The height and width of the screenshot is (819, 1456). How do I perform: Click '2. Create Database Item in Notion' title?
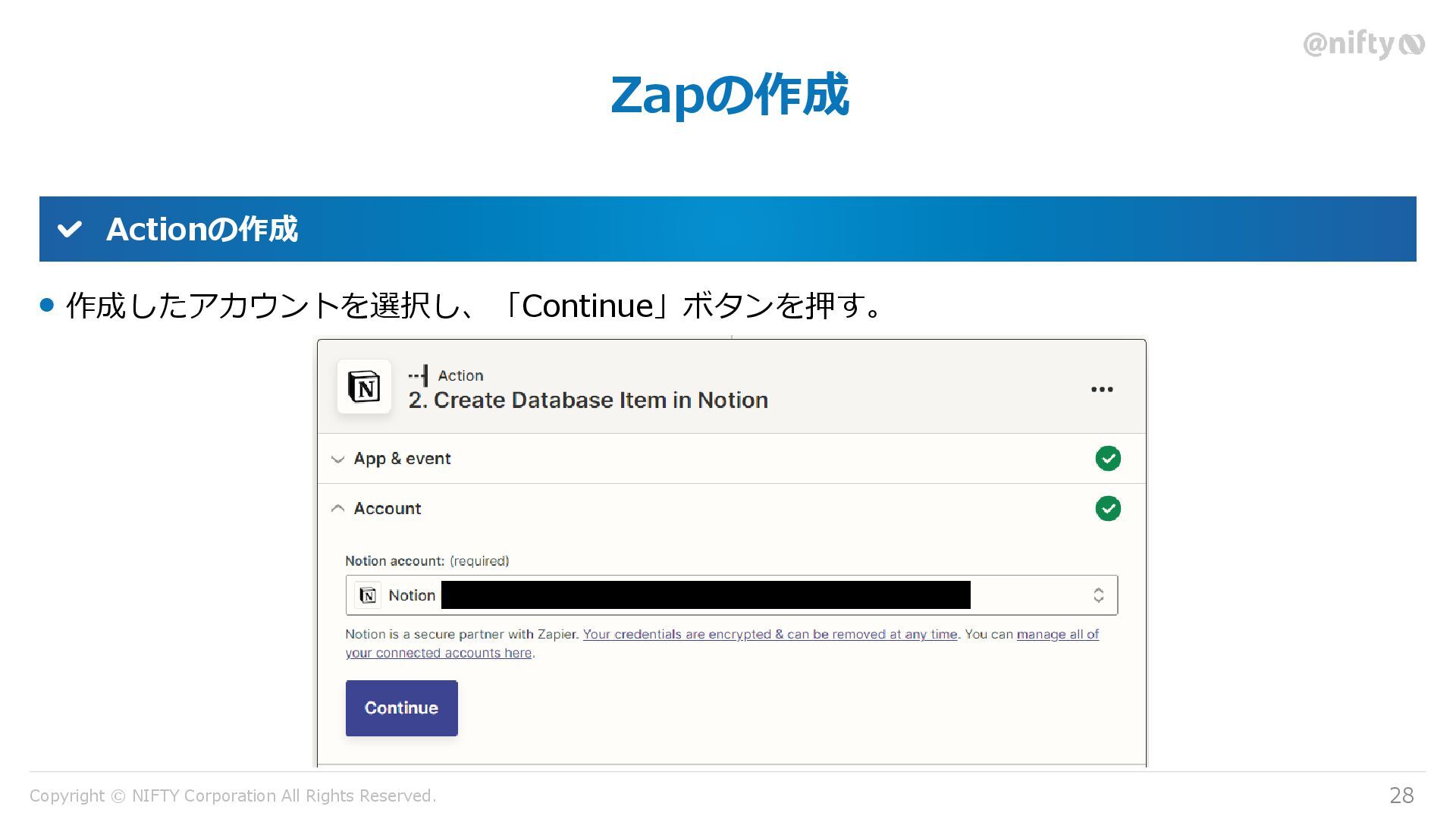[588, 400]
